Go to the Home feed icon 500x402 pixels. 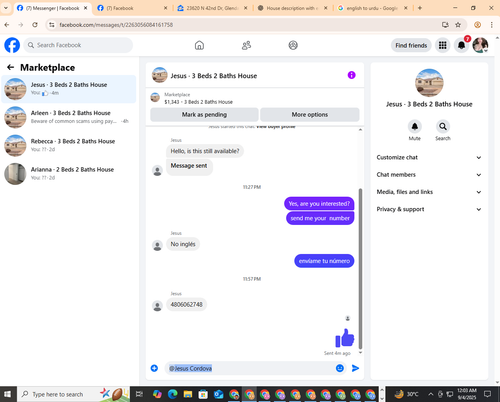[x=199, y=45]
